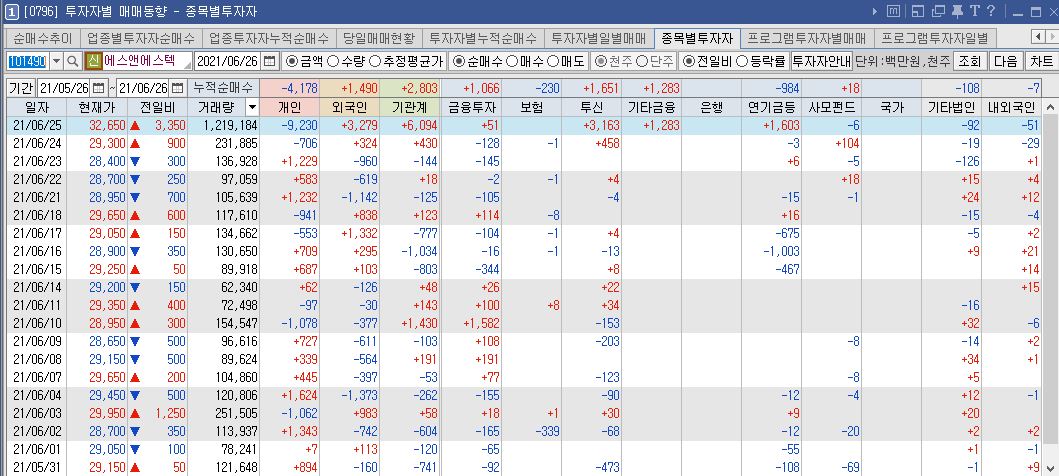Switch to 업종투자자누적순매수 tab
1059x476 pixels.
(x=269, y=38)
